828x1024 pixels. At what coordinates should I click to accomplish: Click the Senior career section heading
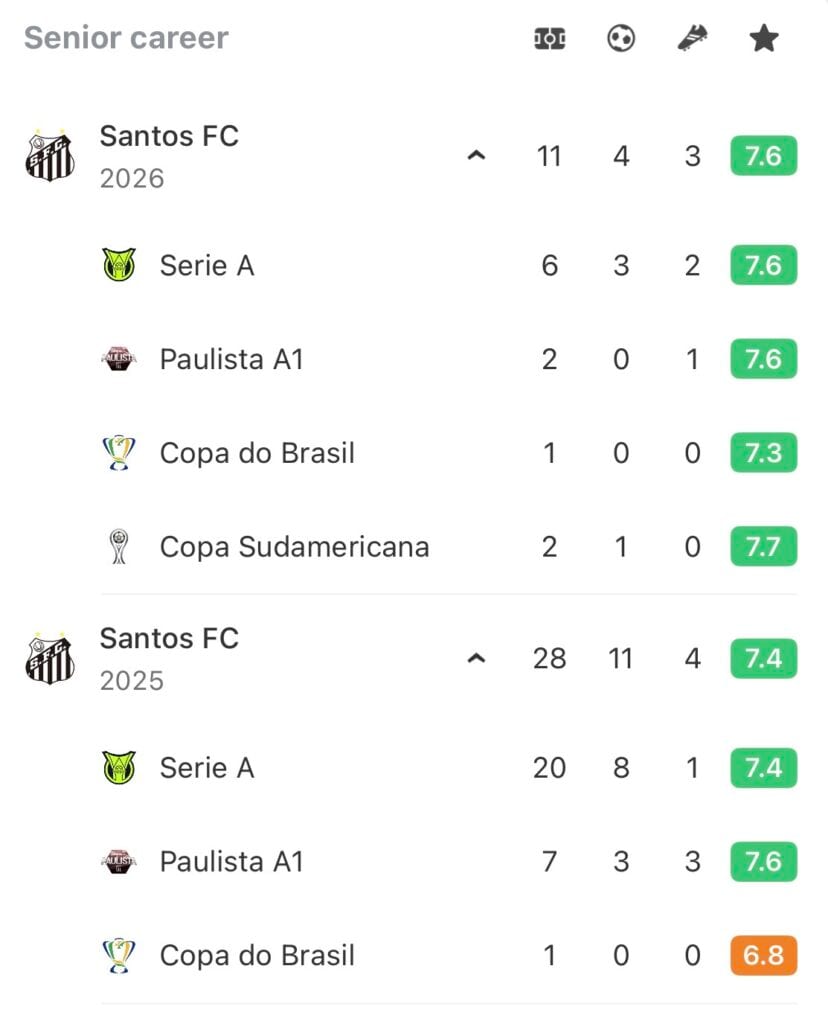[x=126, y=37]
